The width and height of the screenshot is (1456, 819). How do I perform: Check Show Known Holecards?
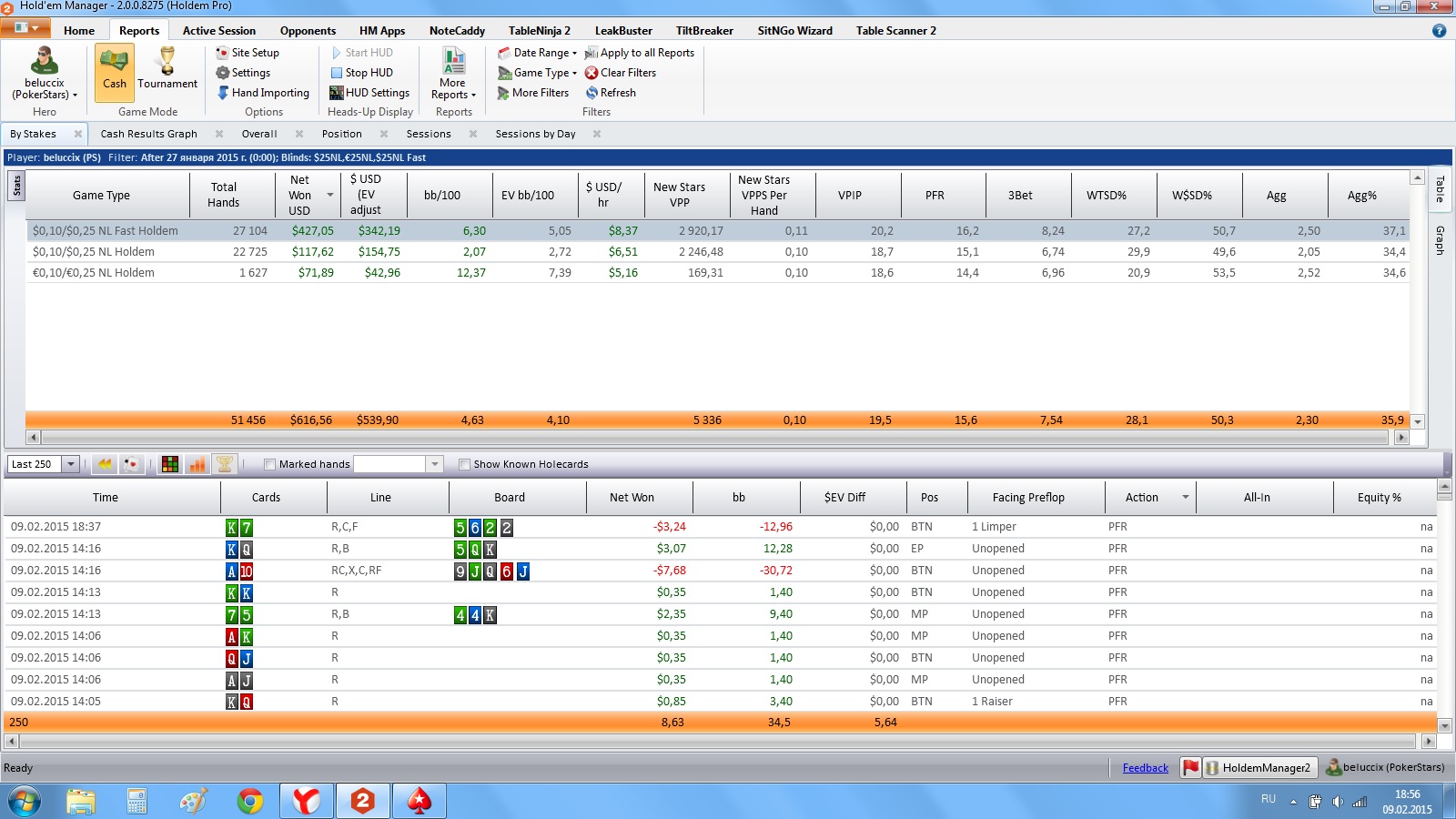[464, 464]
